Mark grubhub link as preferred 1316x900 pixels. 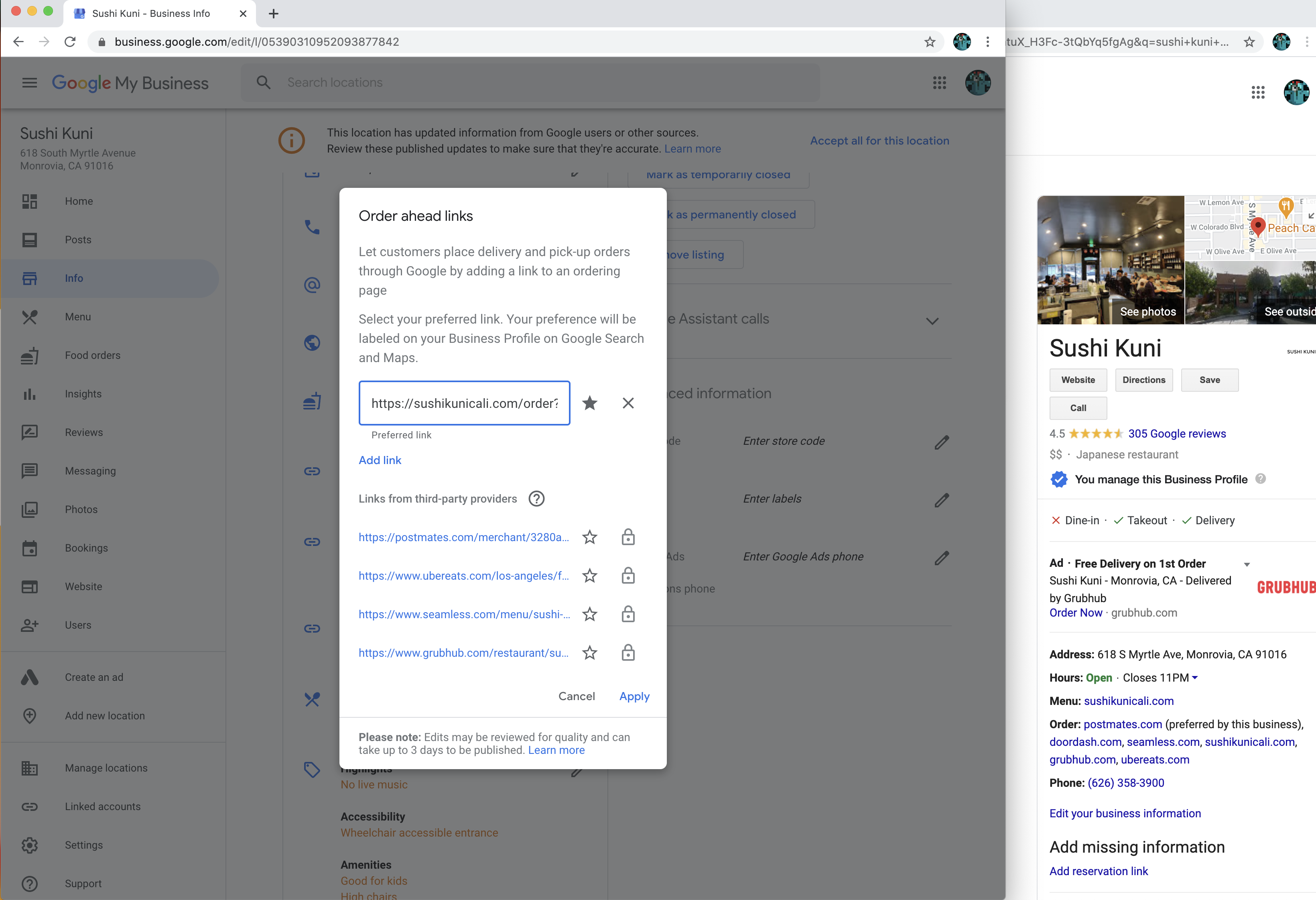click(589, 652)
